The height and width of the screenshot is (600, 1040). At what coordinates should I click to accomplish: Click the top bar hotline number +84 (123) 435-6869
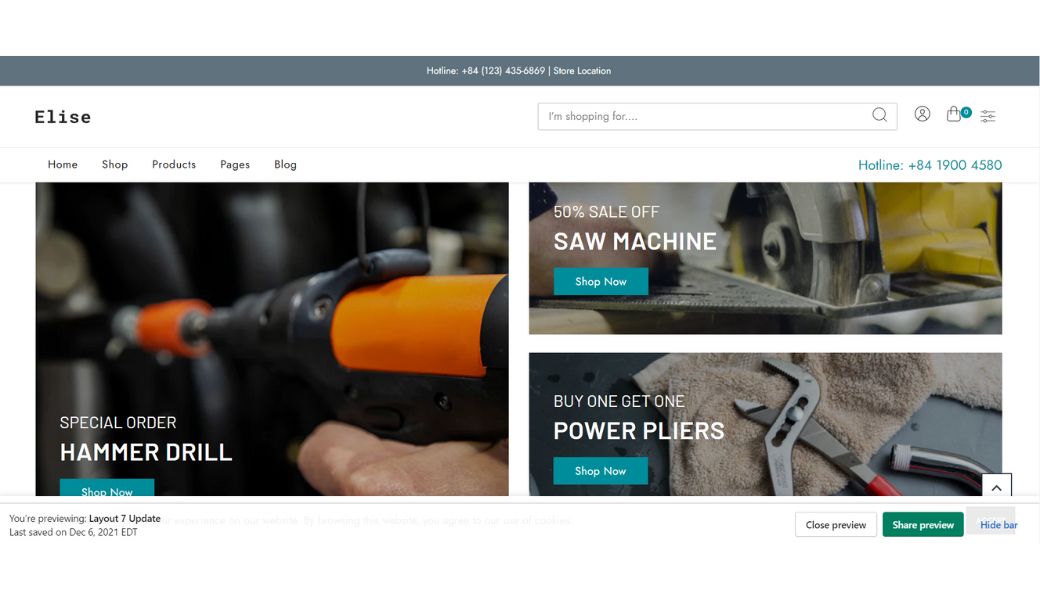pos(503,71)
